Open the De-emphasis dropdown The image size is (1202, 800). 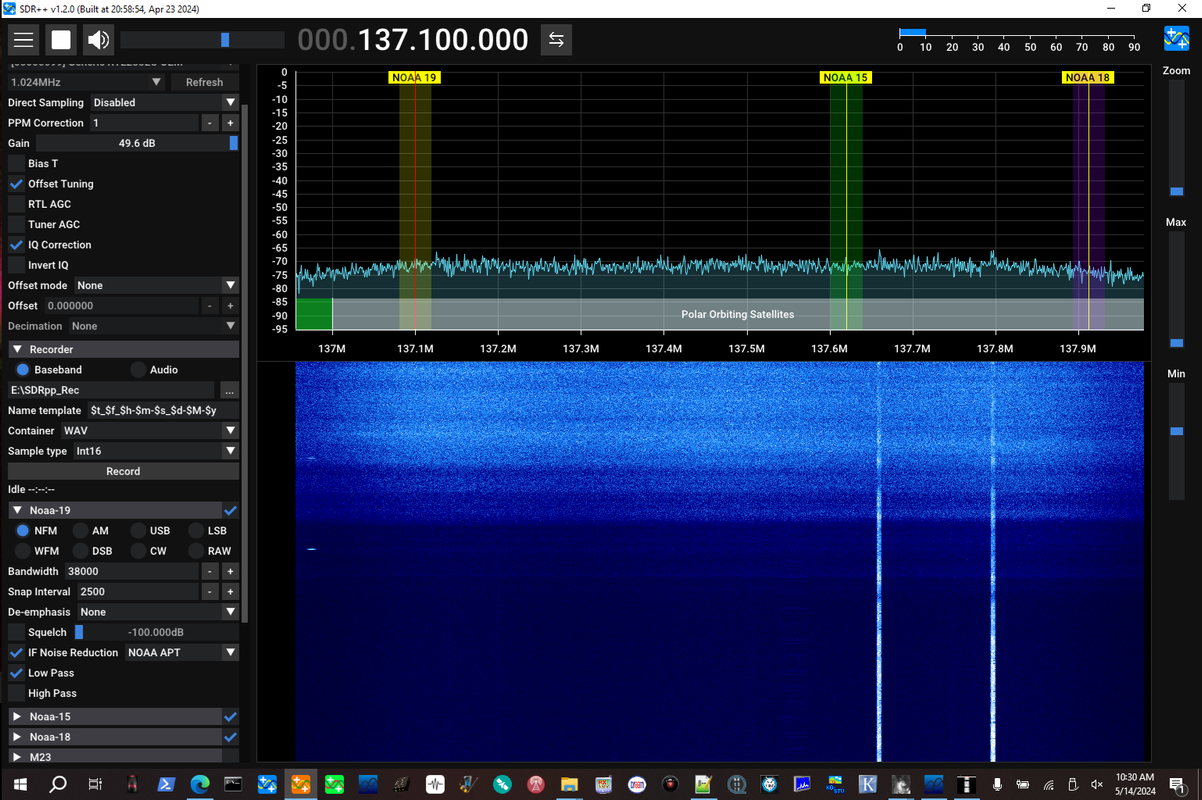pyautogui.click(x=158, y=612)
